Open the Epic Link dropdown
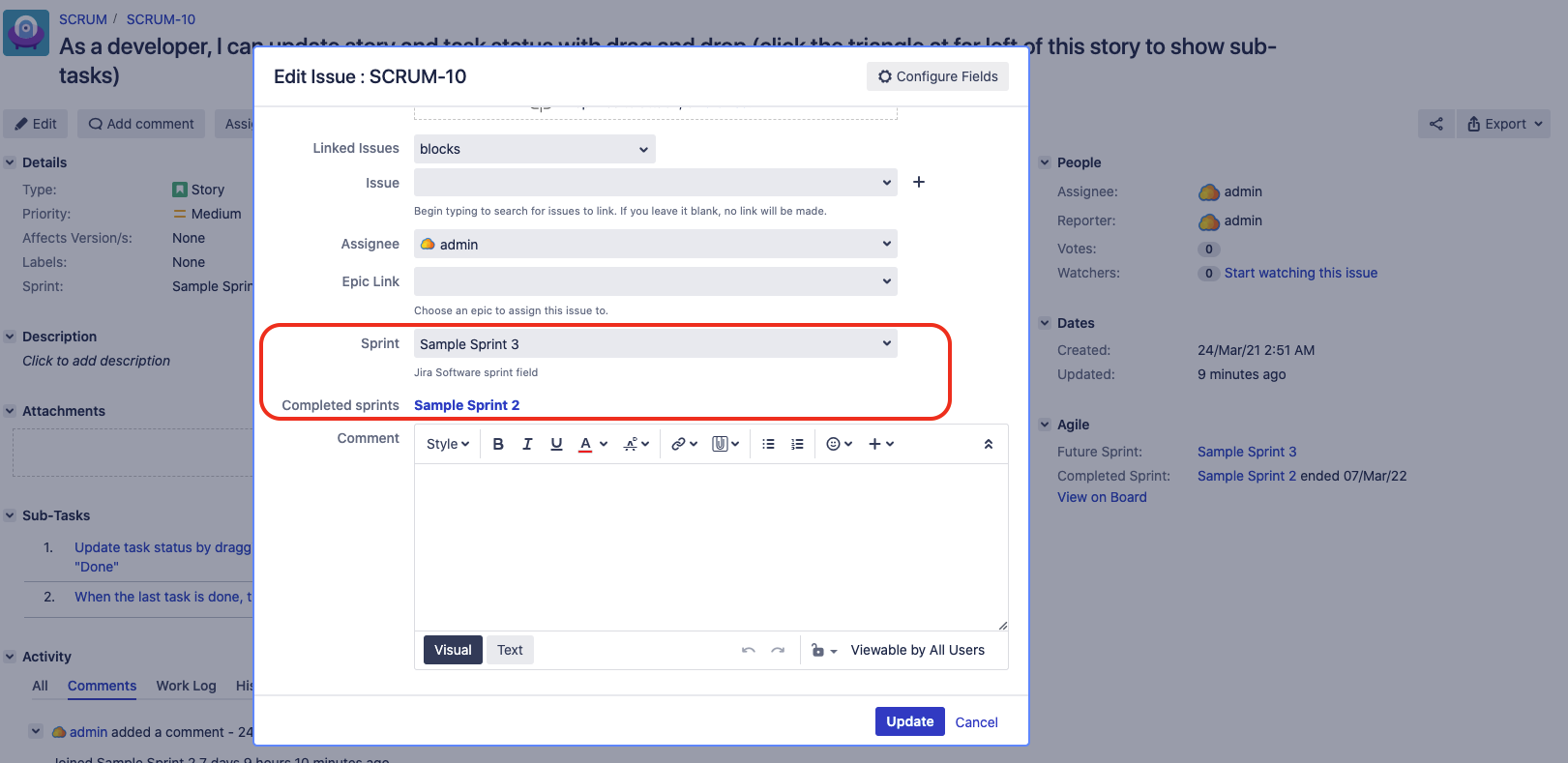The width and height of the screenshot is (1568, 763). point(656,281)
